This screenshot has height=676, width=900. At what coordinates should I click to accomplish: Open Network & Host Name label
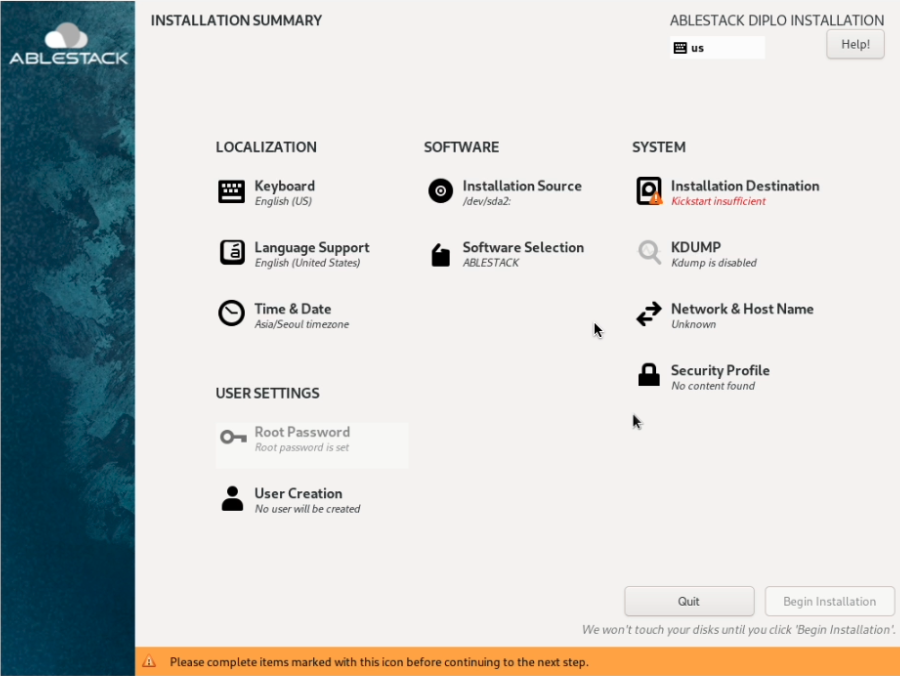click(x=742, y=309)
